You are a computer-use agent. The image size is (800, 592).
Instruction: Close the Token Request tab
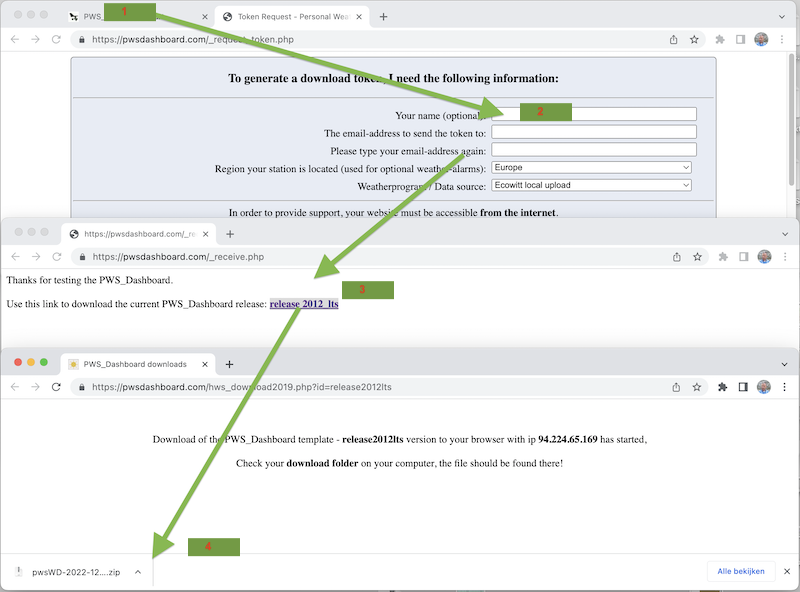359,17
